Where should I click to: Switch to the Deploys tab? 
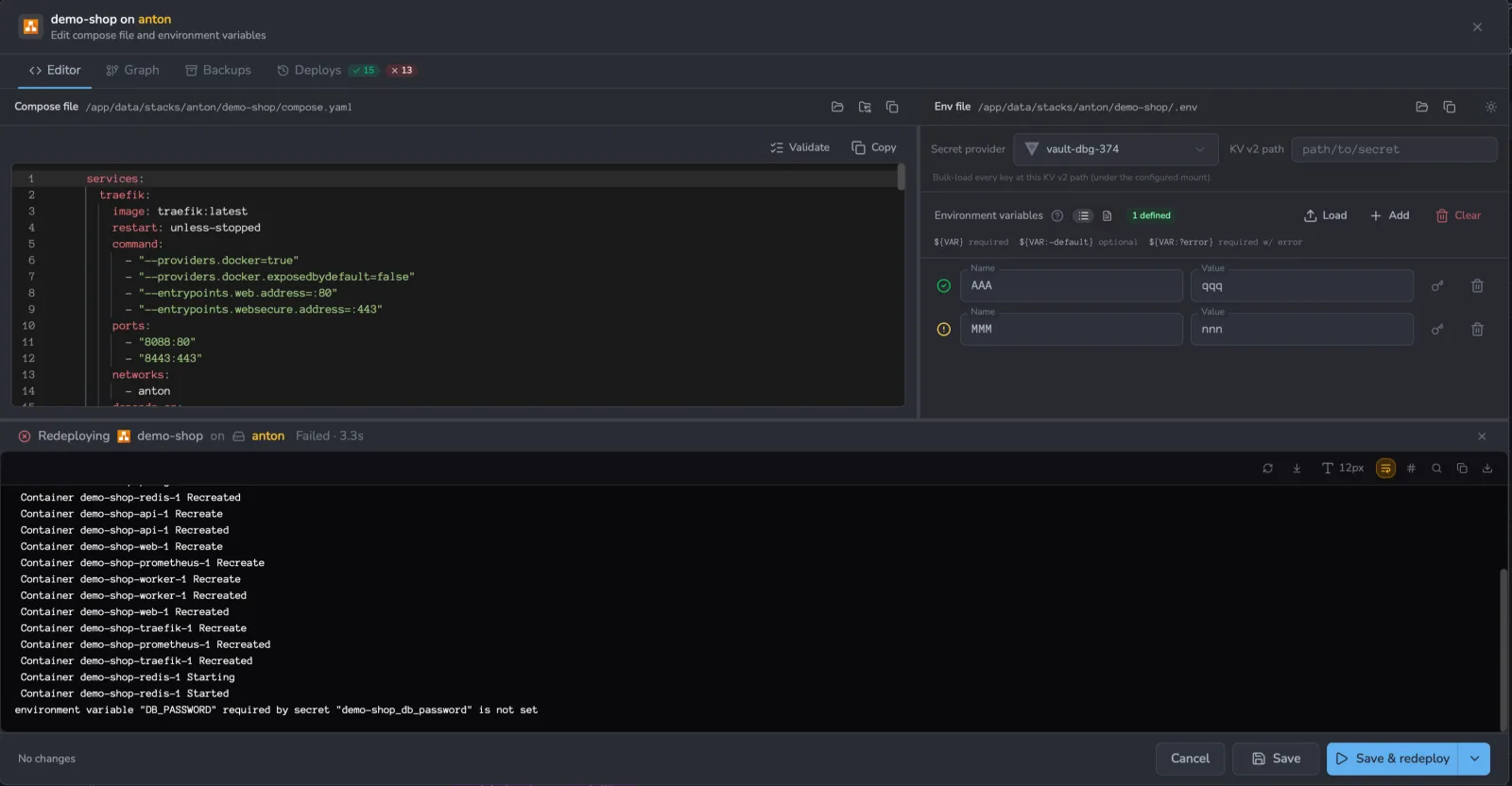pos(309,70)
